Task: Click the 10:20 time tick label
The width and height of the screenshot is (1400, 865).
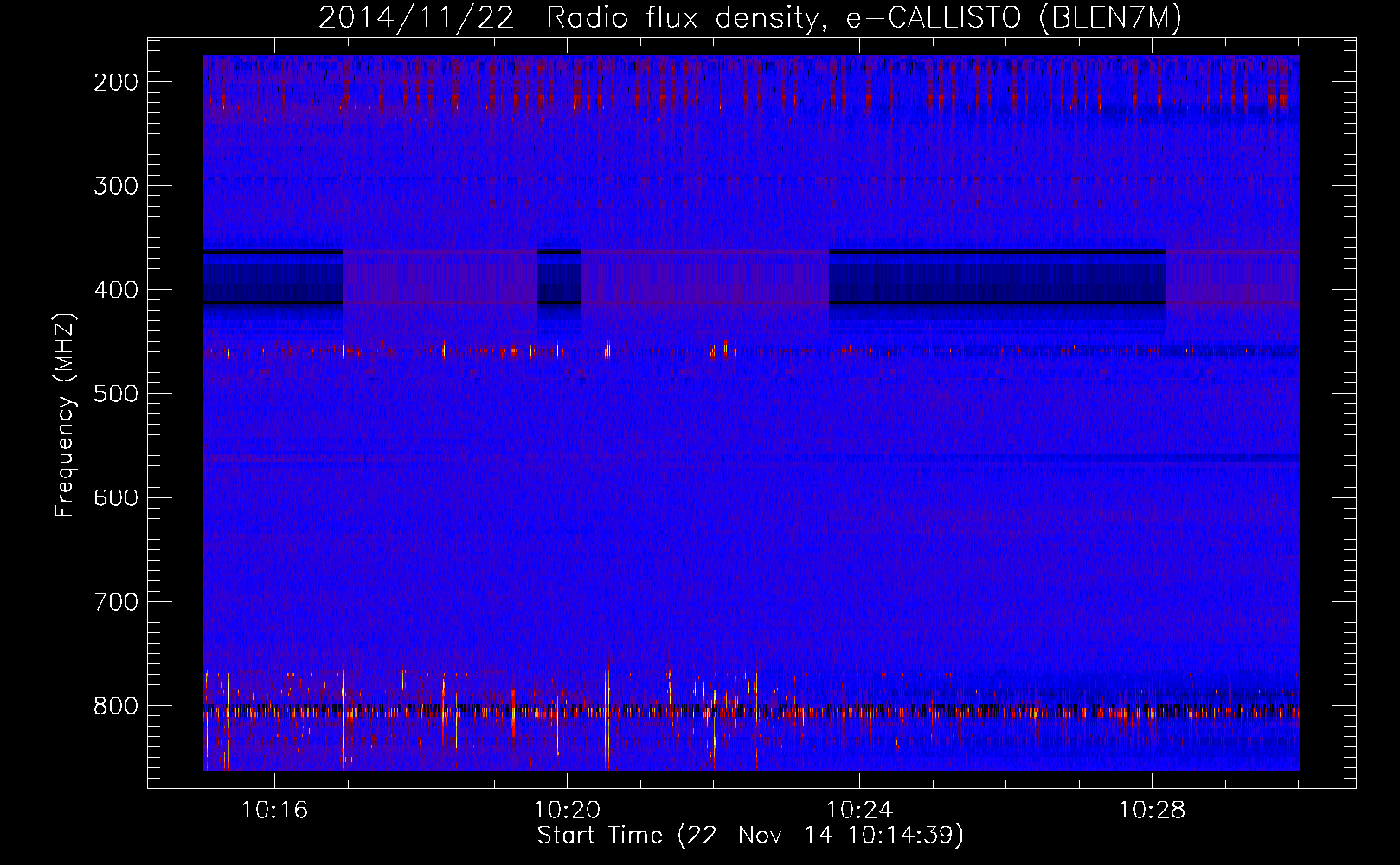Action: point(567,811)
